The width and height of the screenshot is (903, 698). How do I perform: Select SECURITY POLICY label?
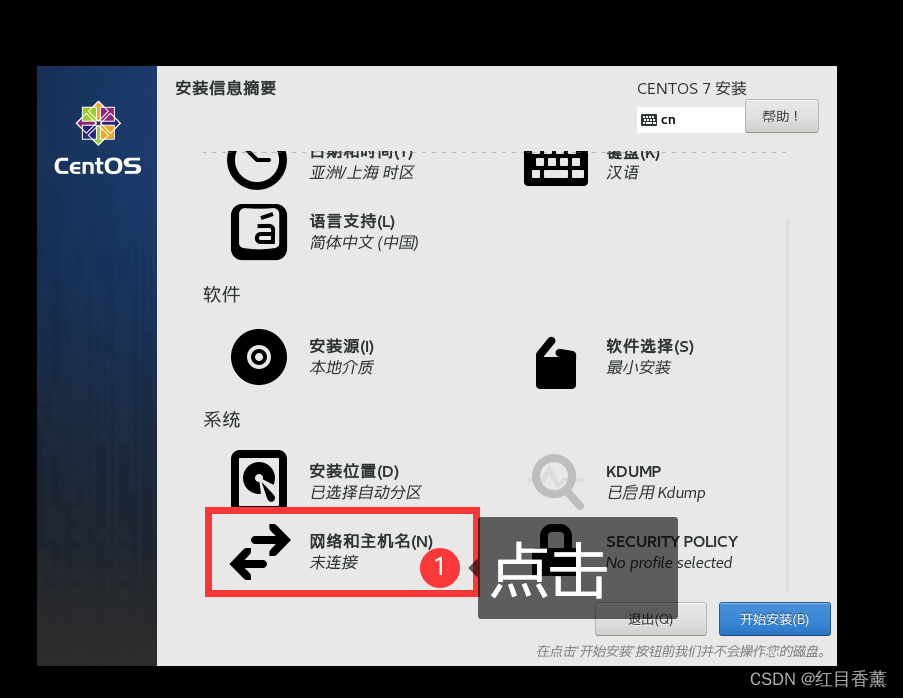point(671,541)
